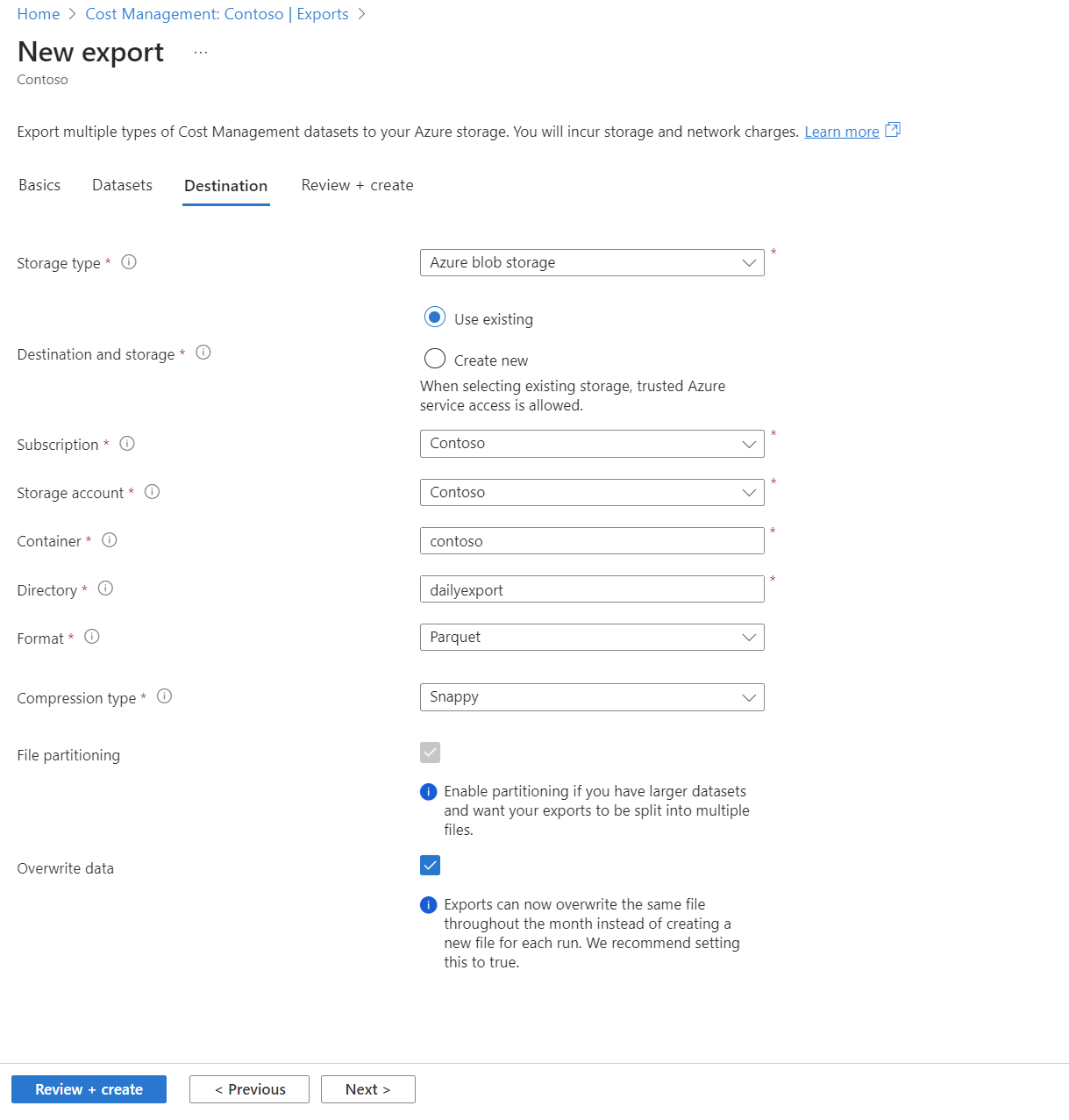Image resolution: width=1069 pixels, height=1120 pixels.
Task: Click the Destination and storage info icon
Action: (203, 353)
